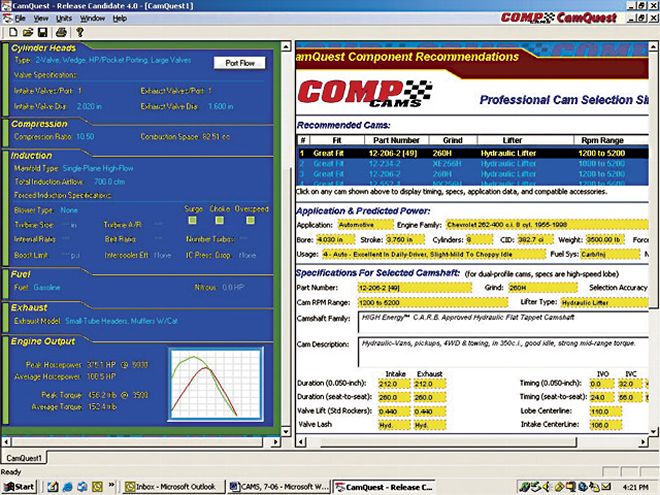Click the left panel horizontal scroll right arrow
The height and width of the screenshot is (495, 660).
click(x=275, y=442)
